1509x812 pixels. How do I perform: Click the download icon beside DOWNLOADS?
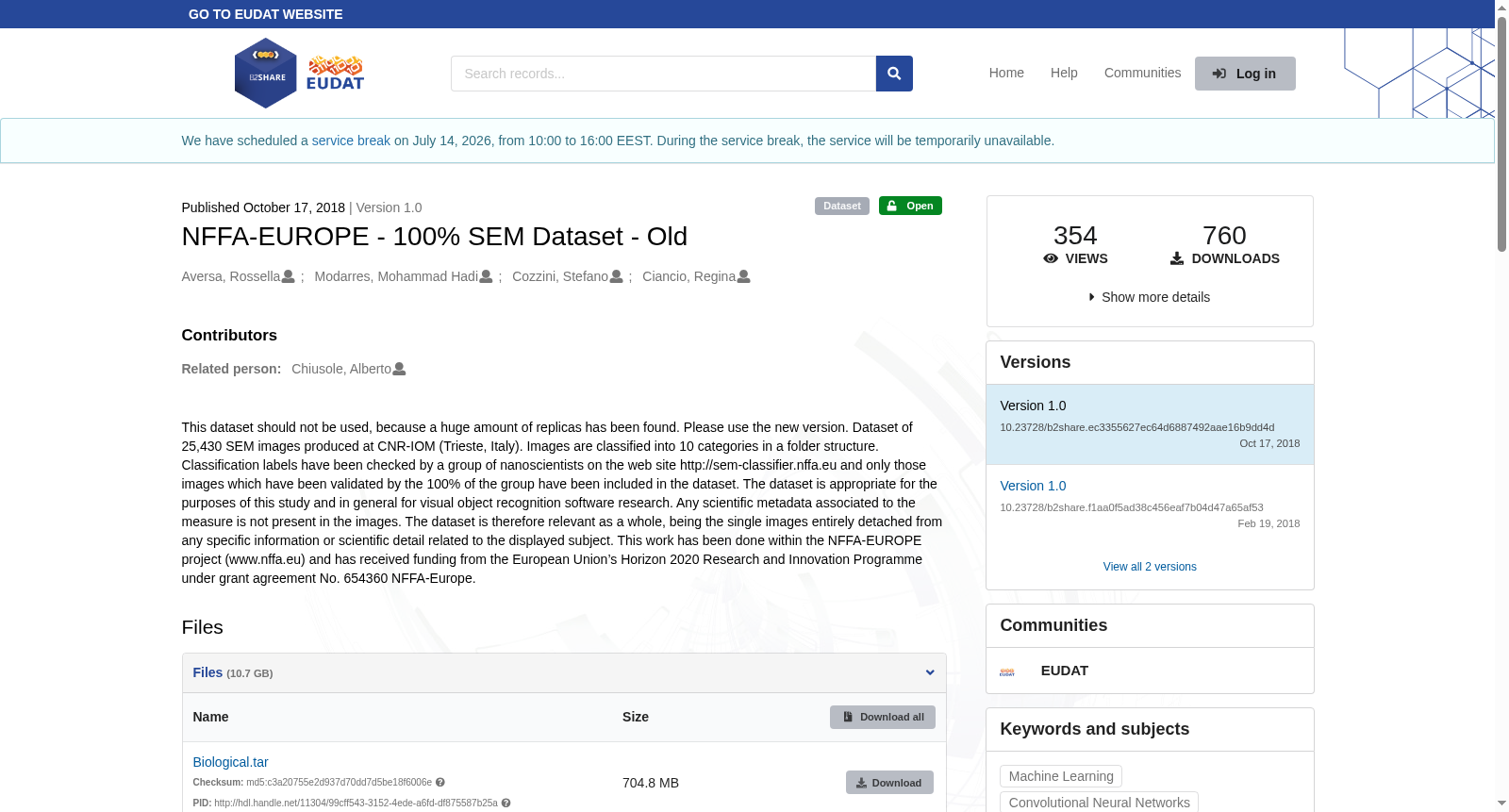pos(1177,258)
